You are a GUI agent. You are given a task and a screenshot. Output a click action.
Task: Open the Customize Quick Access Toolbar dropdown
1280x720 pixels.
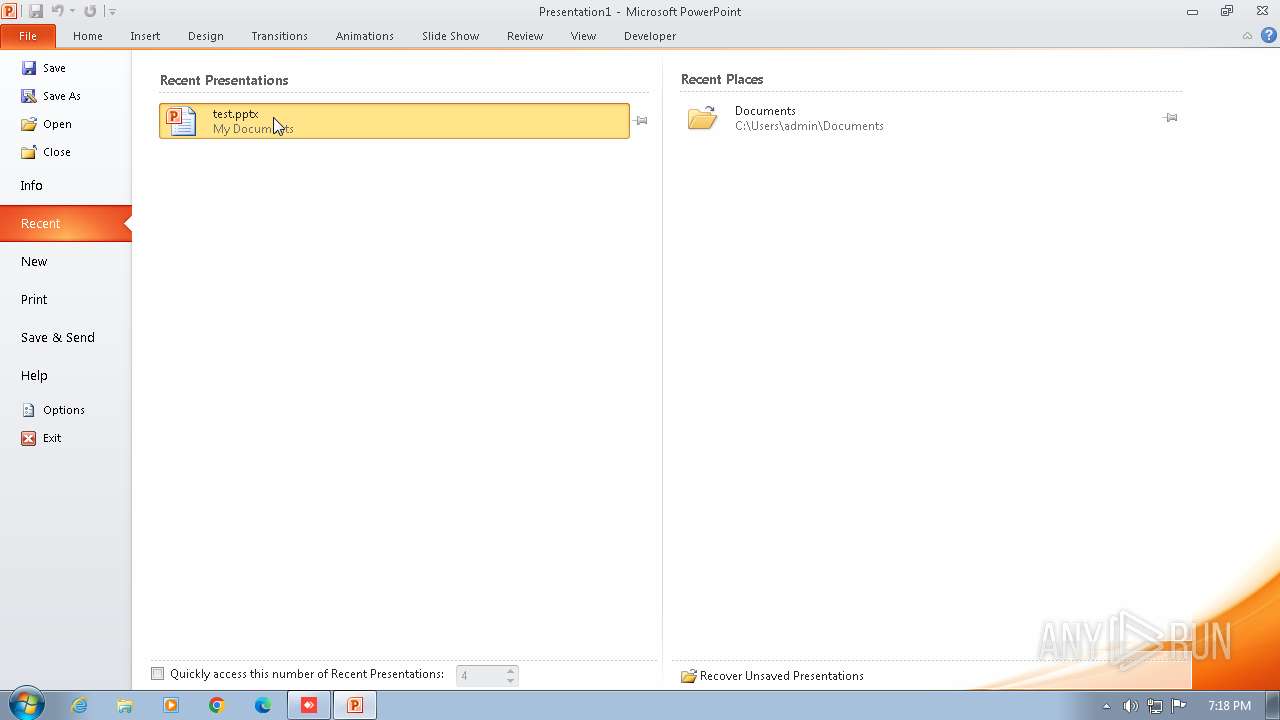pyautogui.click(x=112, y=12)
